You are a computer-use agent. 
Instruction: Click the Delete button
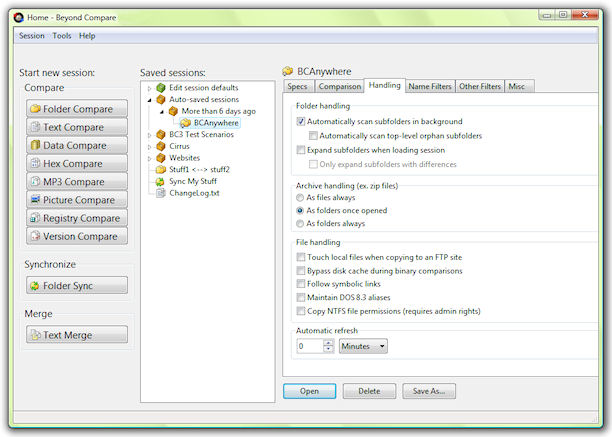click(369, 391)
